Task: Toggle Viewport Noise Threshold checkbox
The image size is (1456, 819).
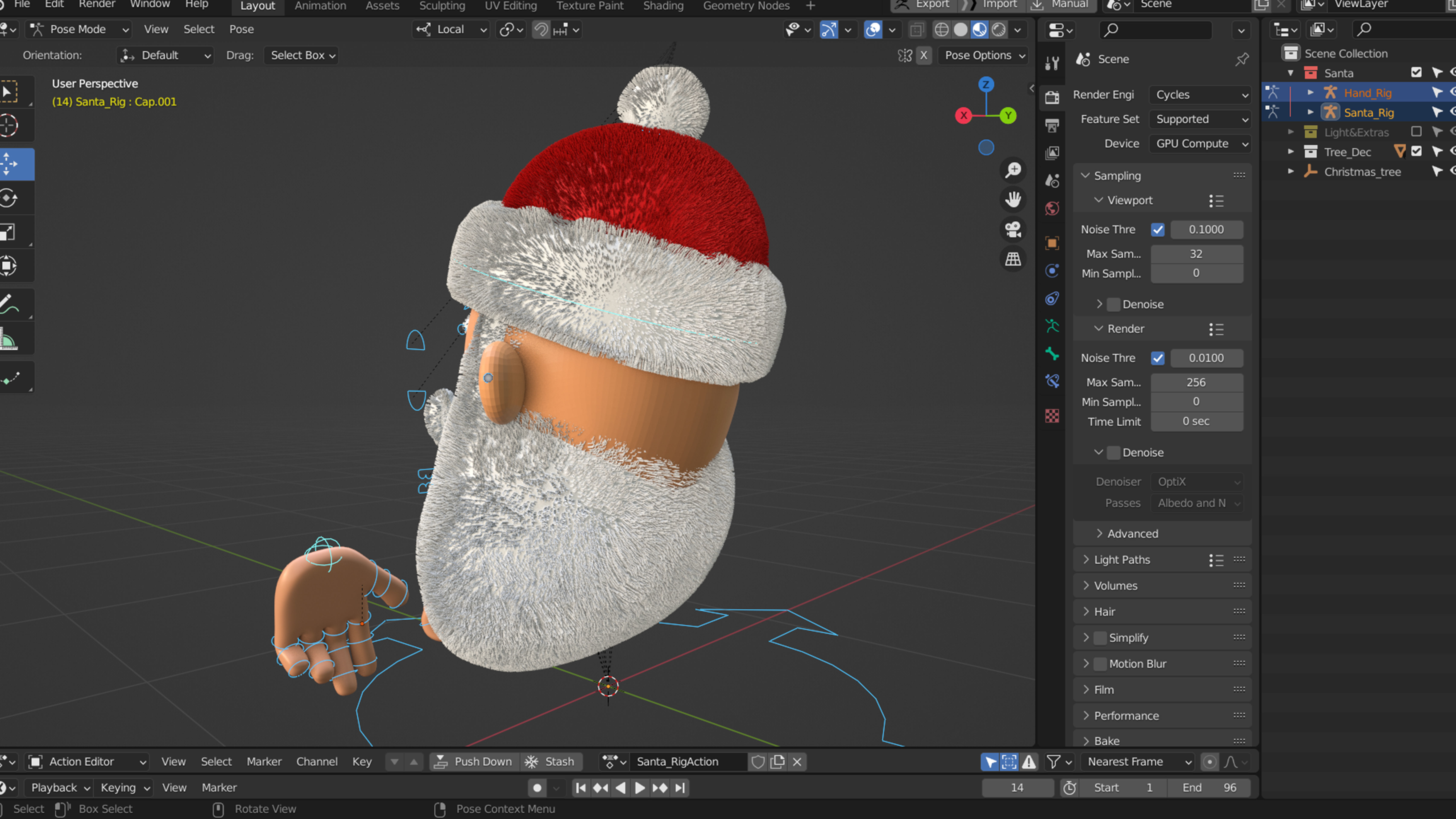Action: pos(1158,229)
